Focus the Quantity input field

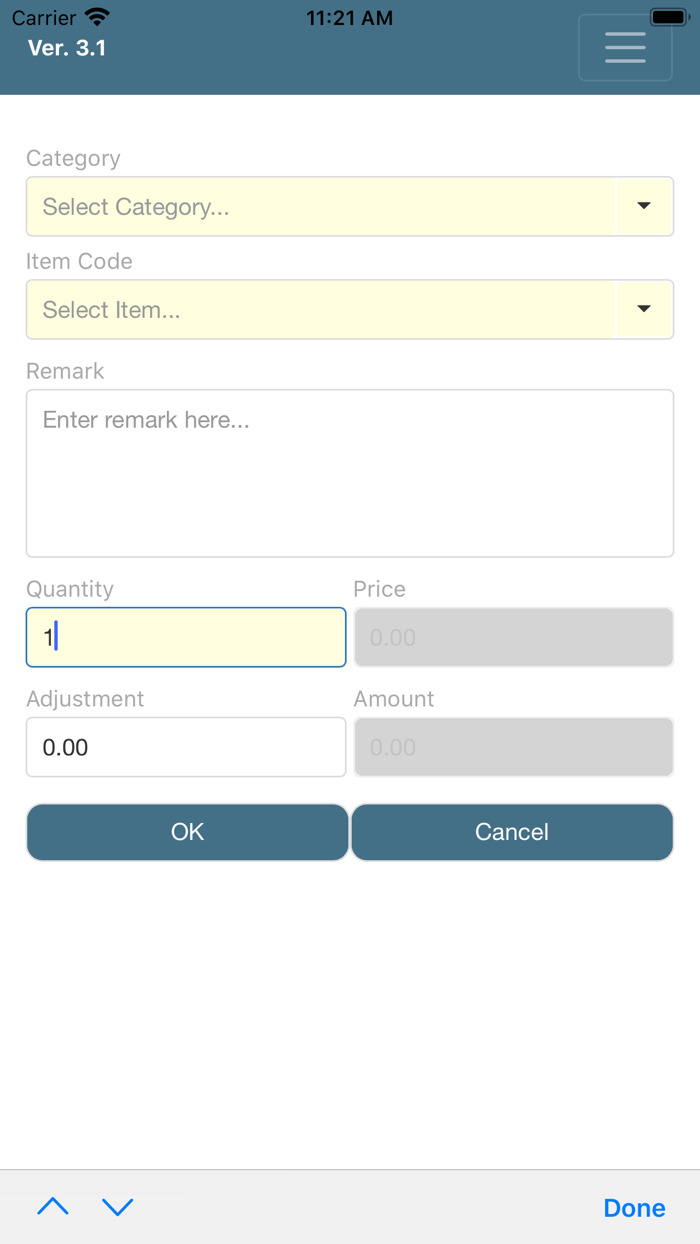click(186, 637)
